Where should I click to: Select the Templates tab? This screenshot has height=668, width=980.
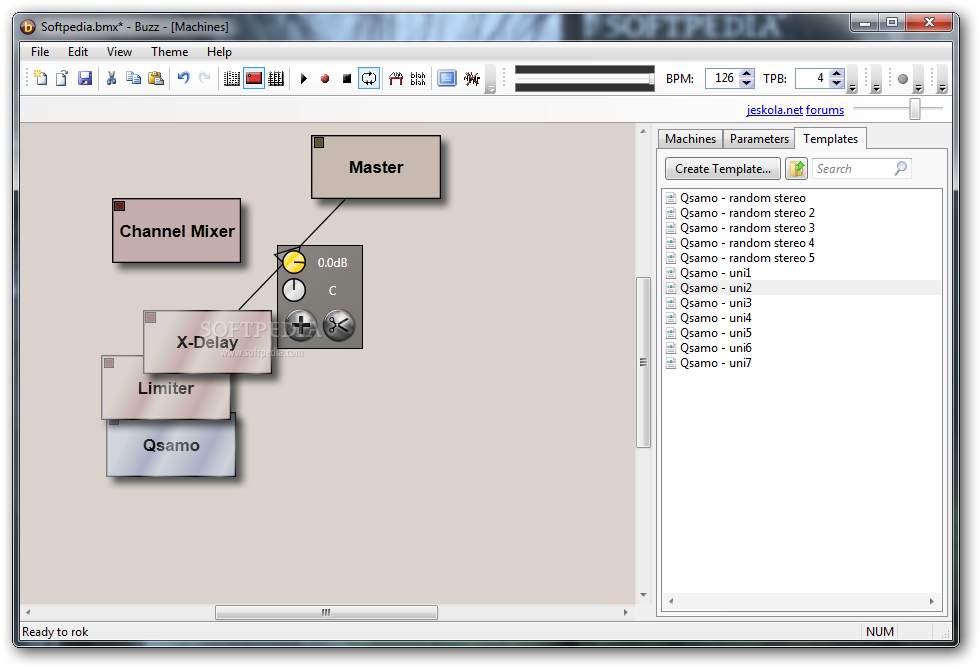830,139
